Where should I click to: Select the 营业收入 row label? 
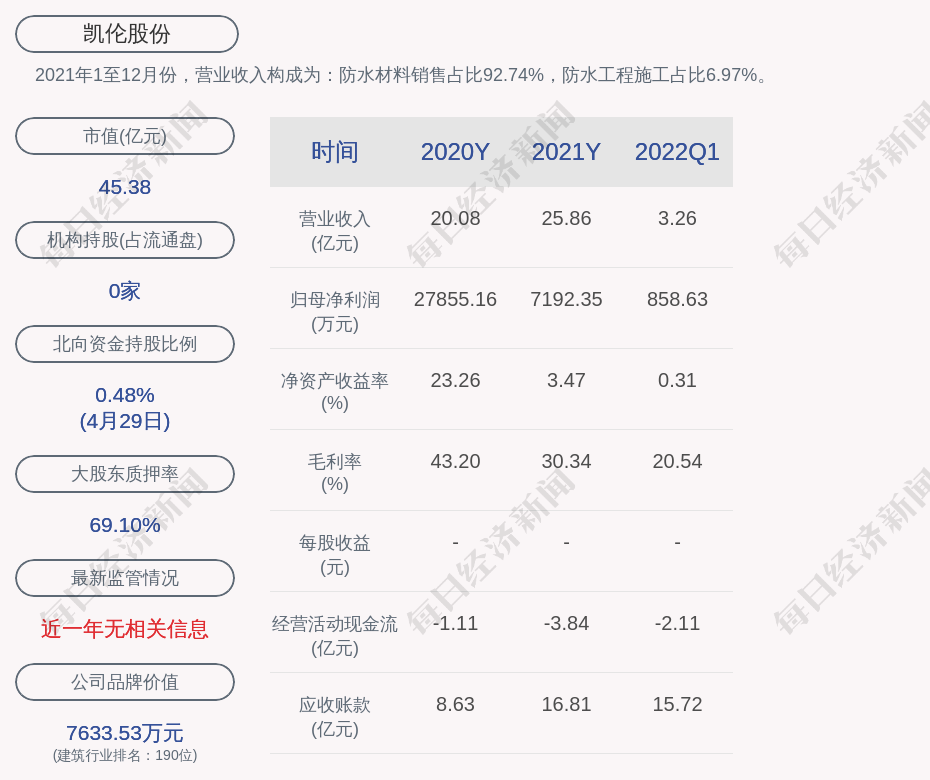click(x=335, y=231)
